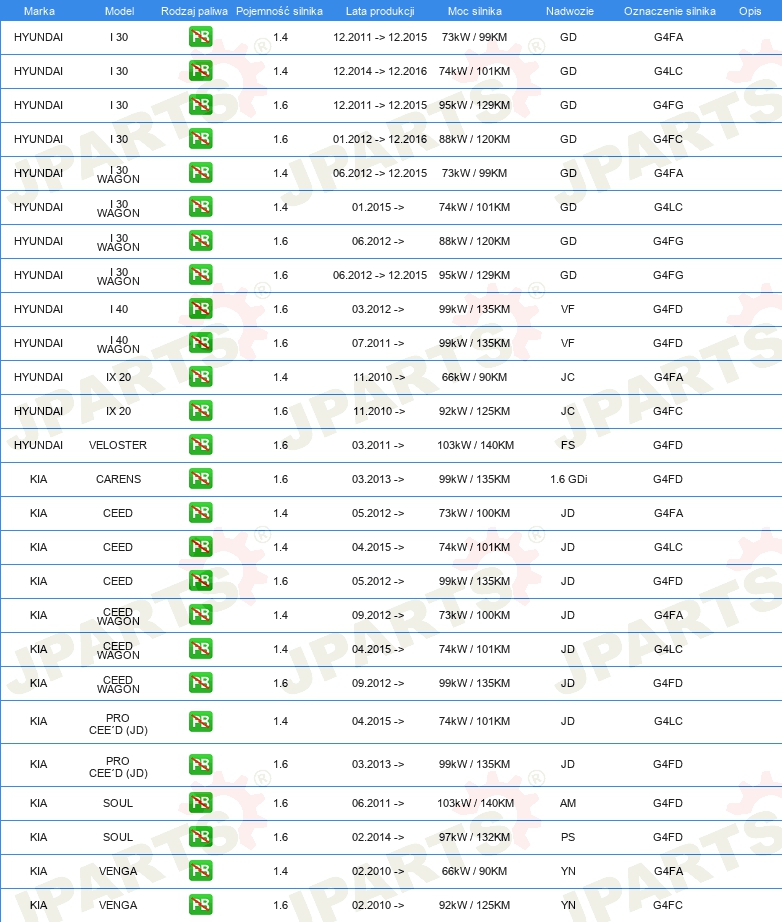
Task: Click fuel icon in I 30 Wagon 120KM row
Action: pyautogui.click(x=200, y=241)
